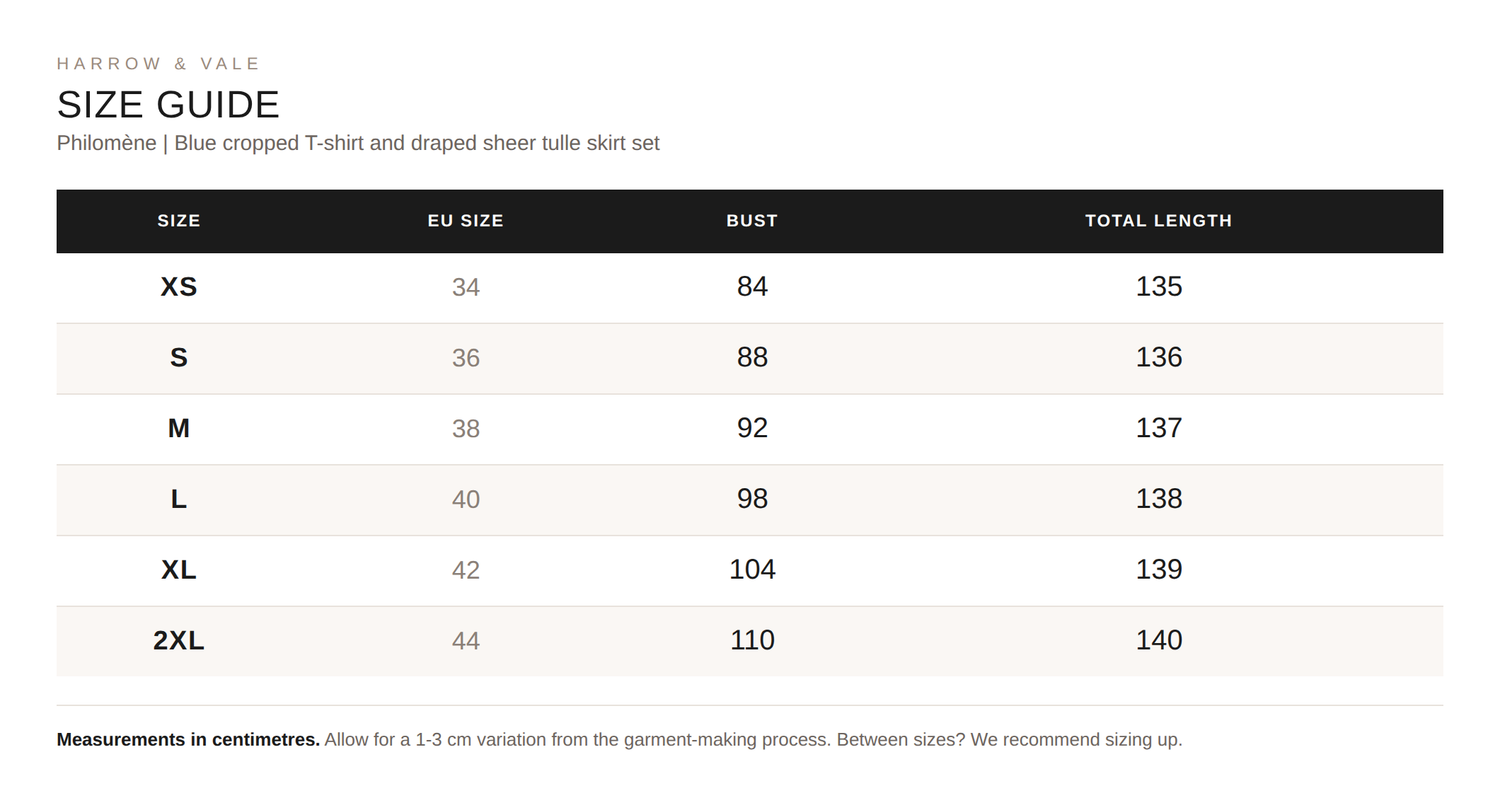The width and height of the screenshot is (1500, 798).
Task: Select the XL size row label
Action: (x=179, y=570)
